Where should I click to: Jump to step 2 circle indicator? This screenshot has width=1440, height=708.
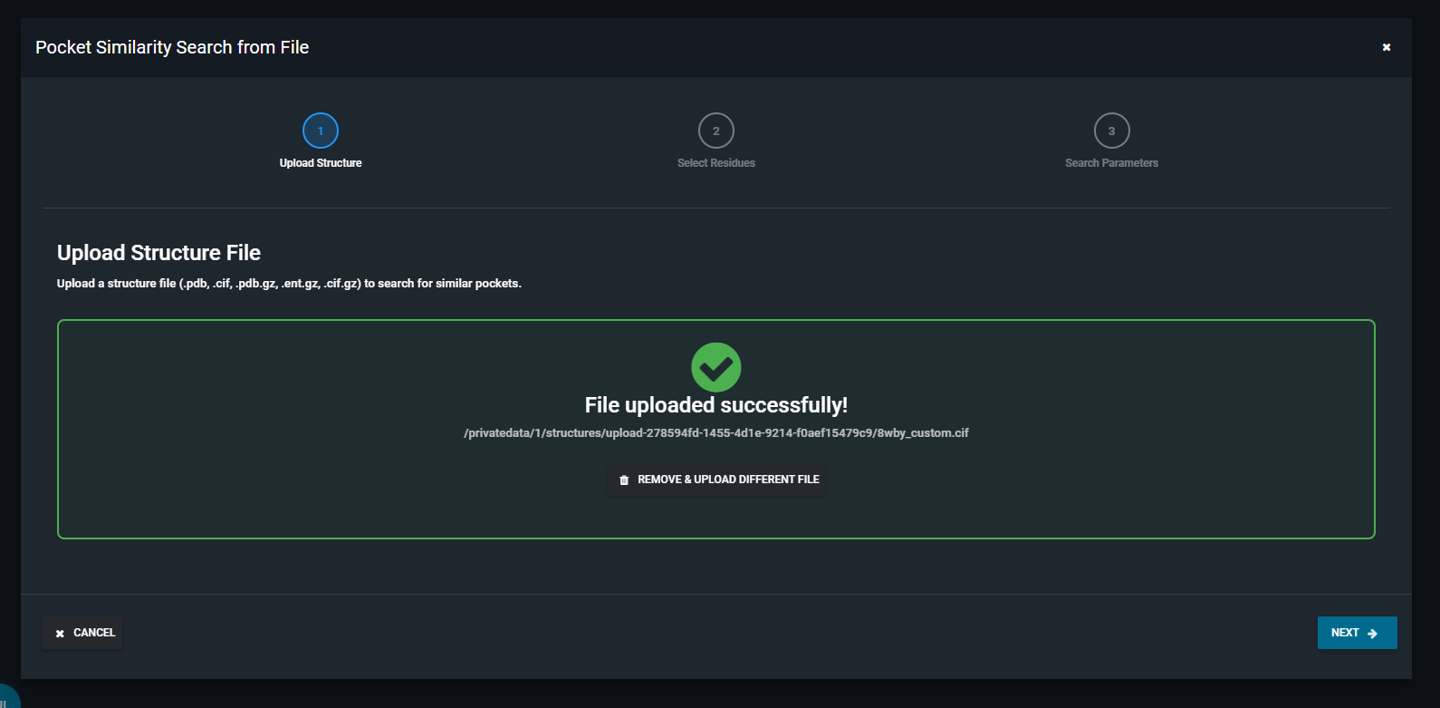pos(716,131)
